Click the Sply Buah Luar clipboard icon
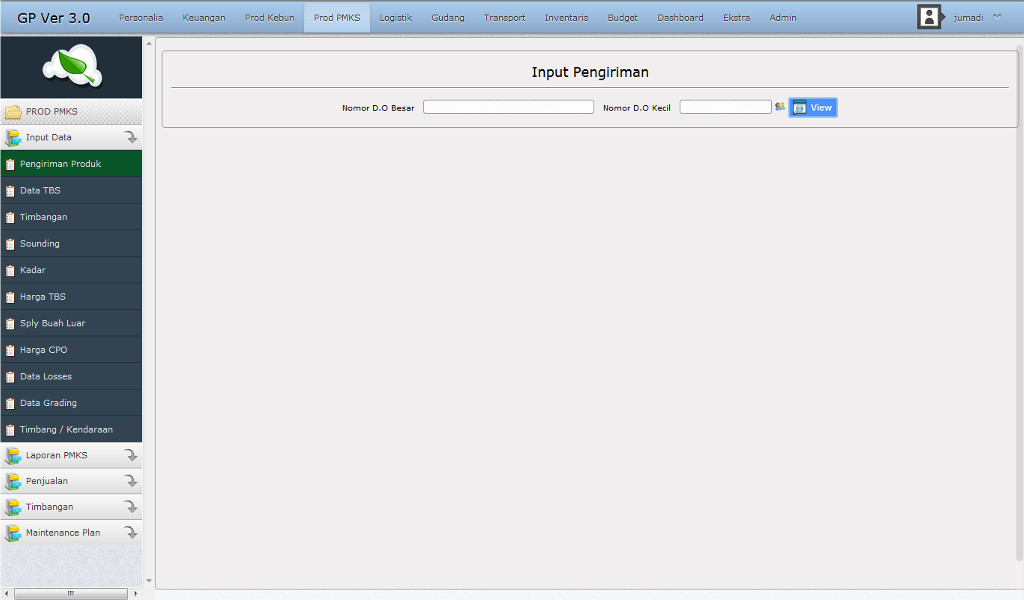This screenshot has width=1024, height=600. coord(10,324)
